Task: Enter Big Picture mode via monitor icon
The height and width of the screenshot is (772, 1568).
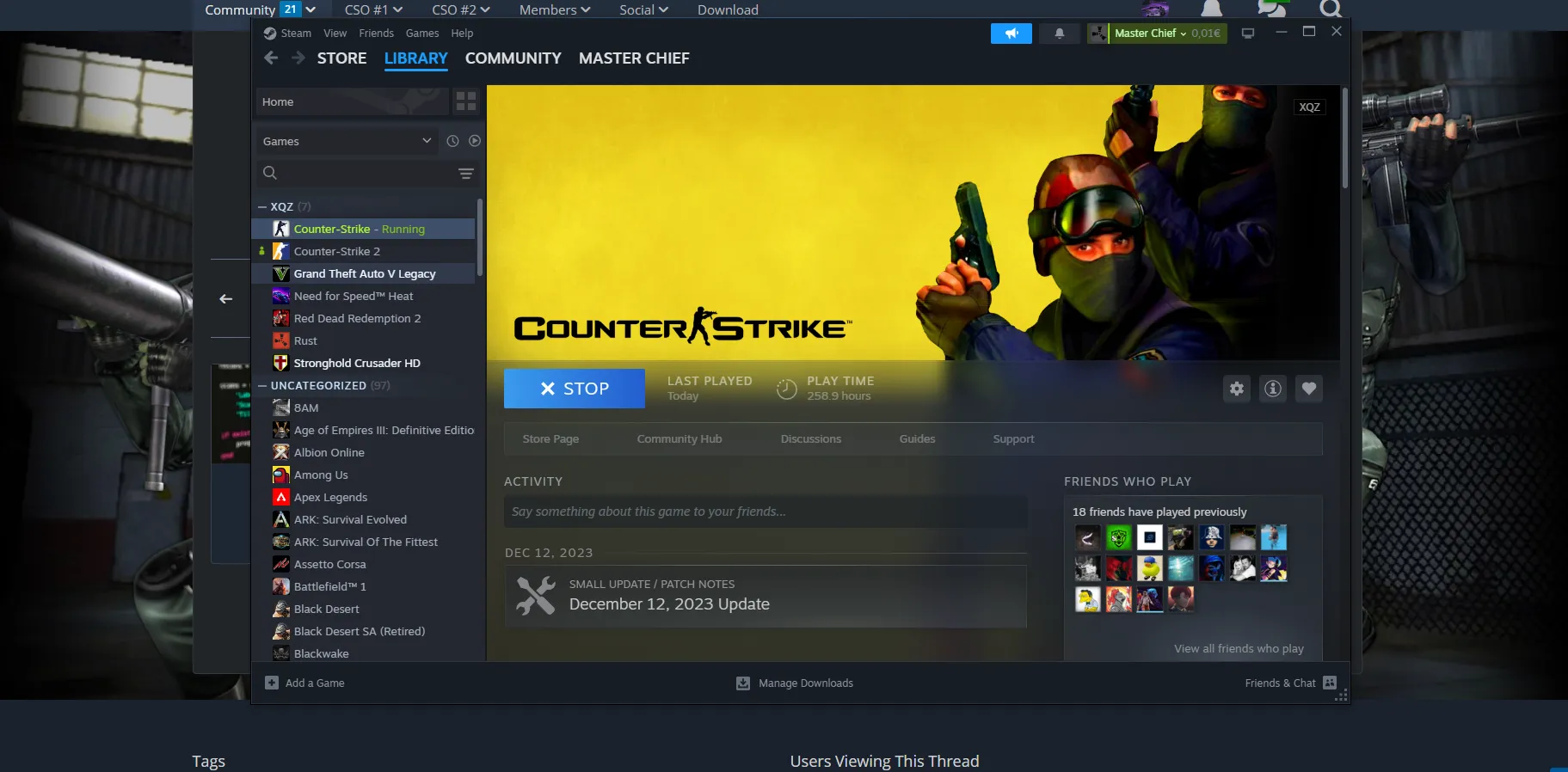Action: click(1248, 34)
